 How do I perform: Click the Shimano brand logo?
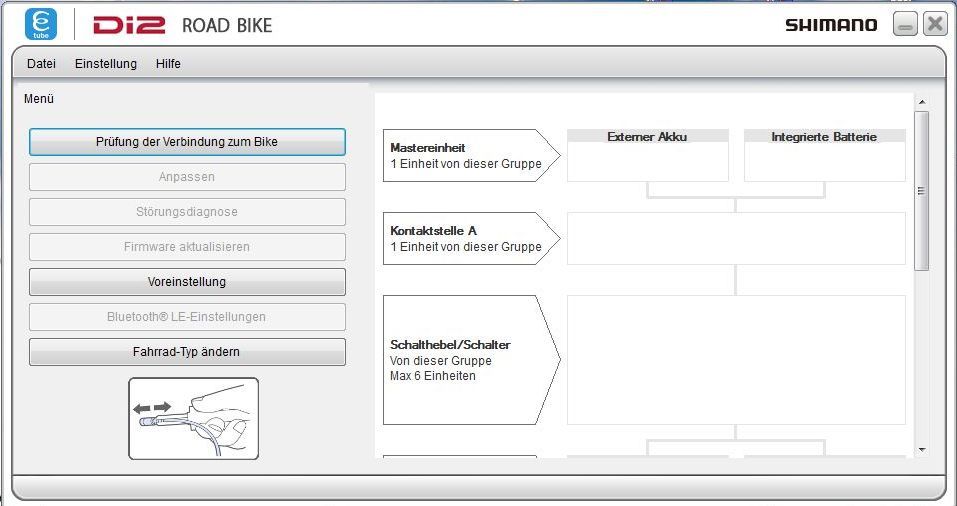[831, 25]
